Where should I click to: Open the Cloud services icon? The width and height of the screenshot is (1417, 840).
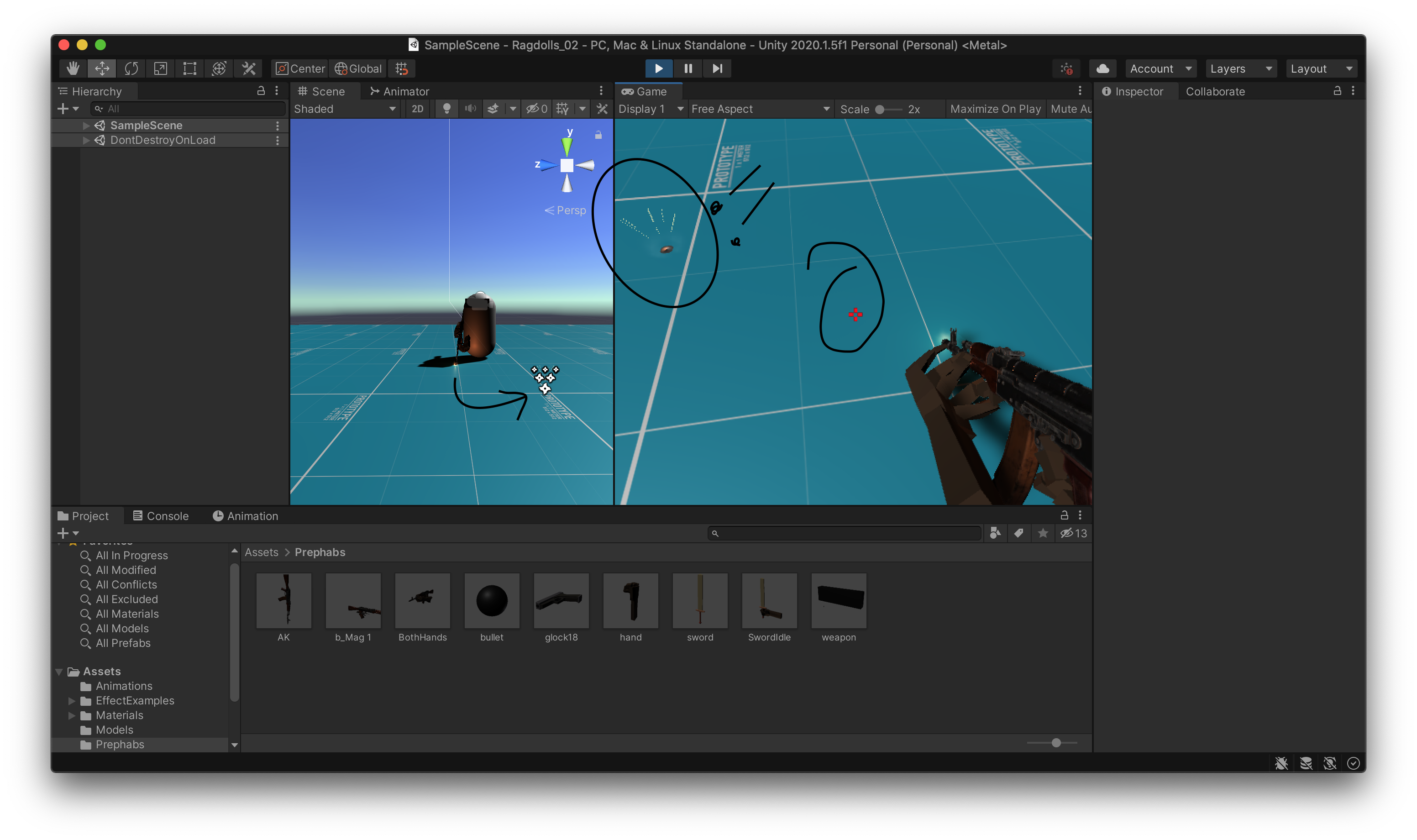click(x=1102, y=68)
